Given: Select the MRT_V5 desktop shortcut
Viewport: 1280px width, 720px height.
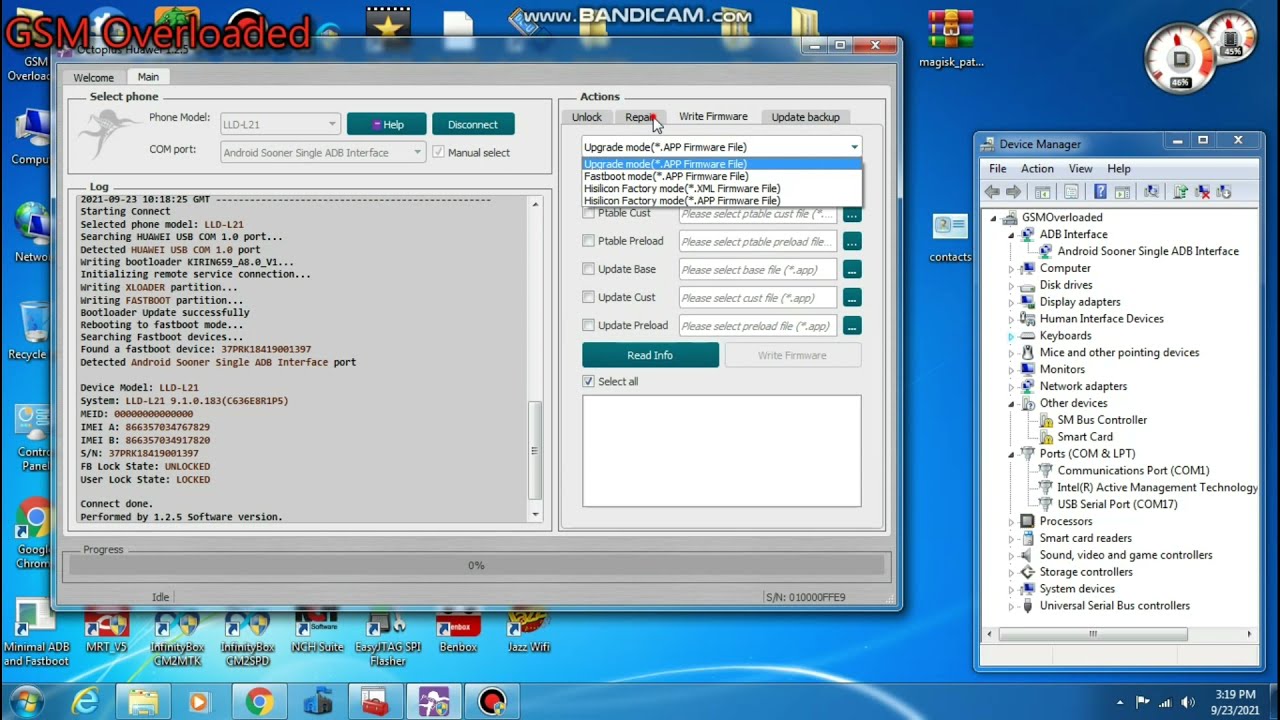Looking at the screenshot, I should pyautogui.click(x=107, y=633).
